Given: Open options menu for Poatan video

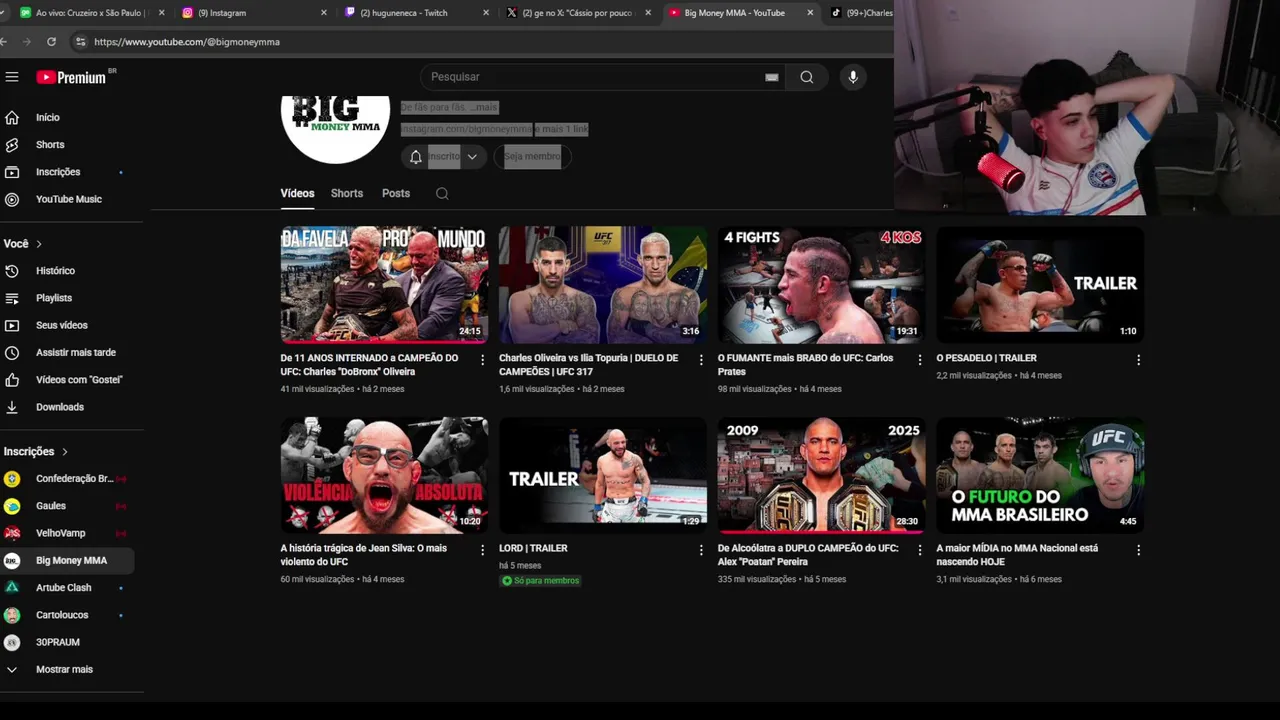Looking at the screenshot, I should coord(920,550).
